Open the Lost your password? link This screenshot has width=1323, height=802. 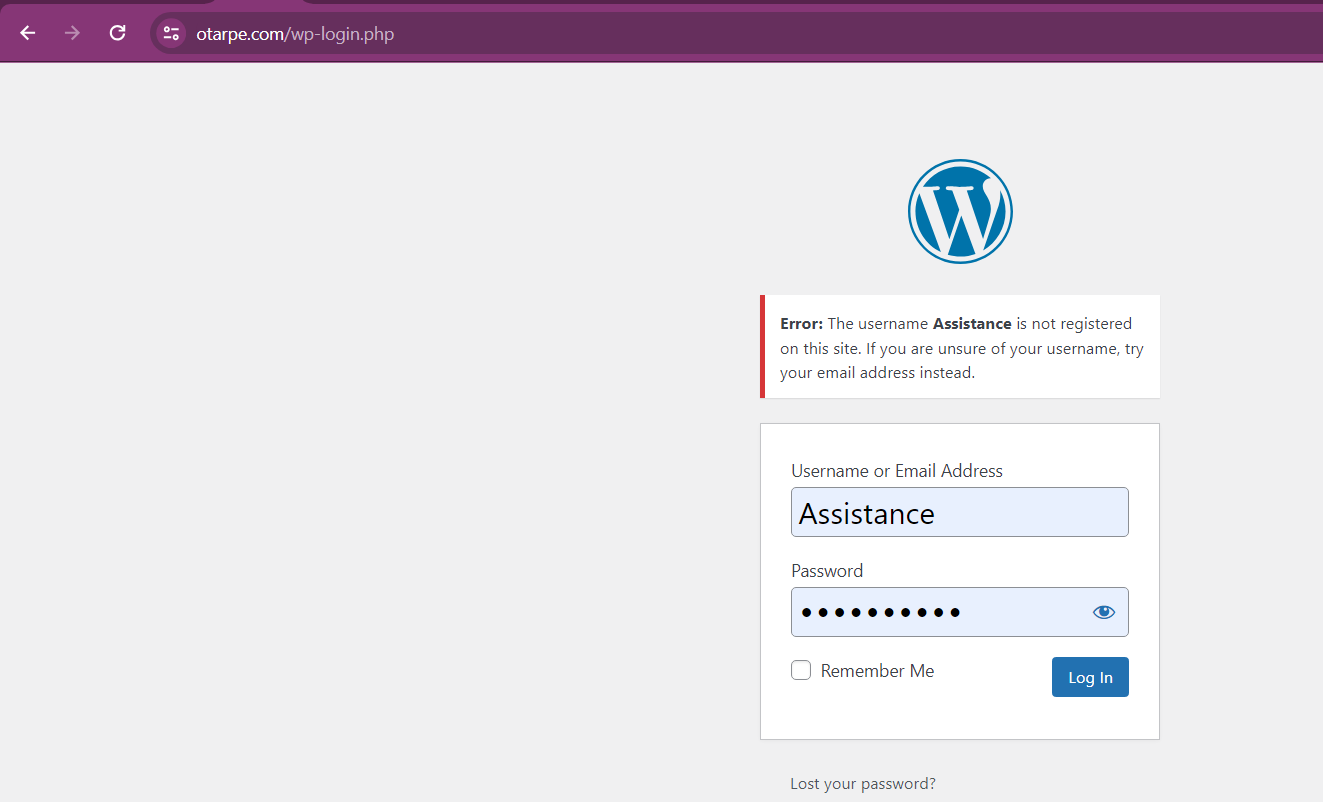[x=863, y=783]
